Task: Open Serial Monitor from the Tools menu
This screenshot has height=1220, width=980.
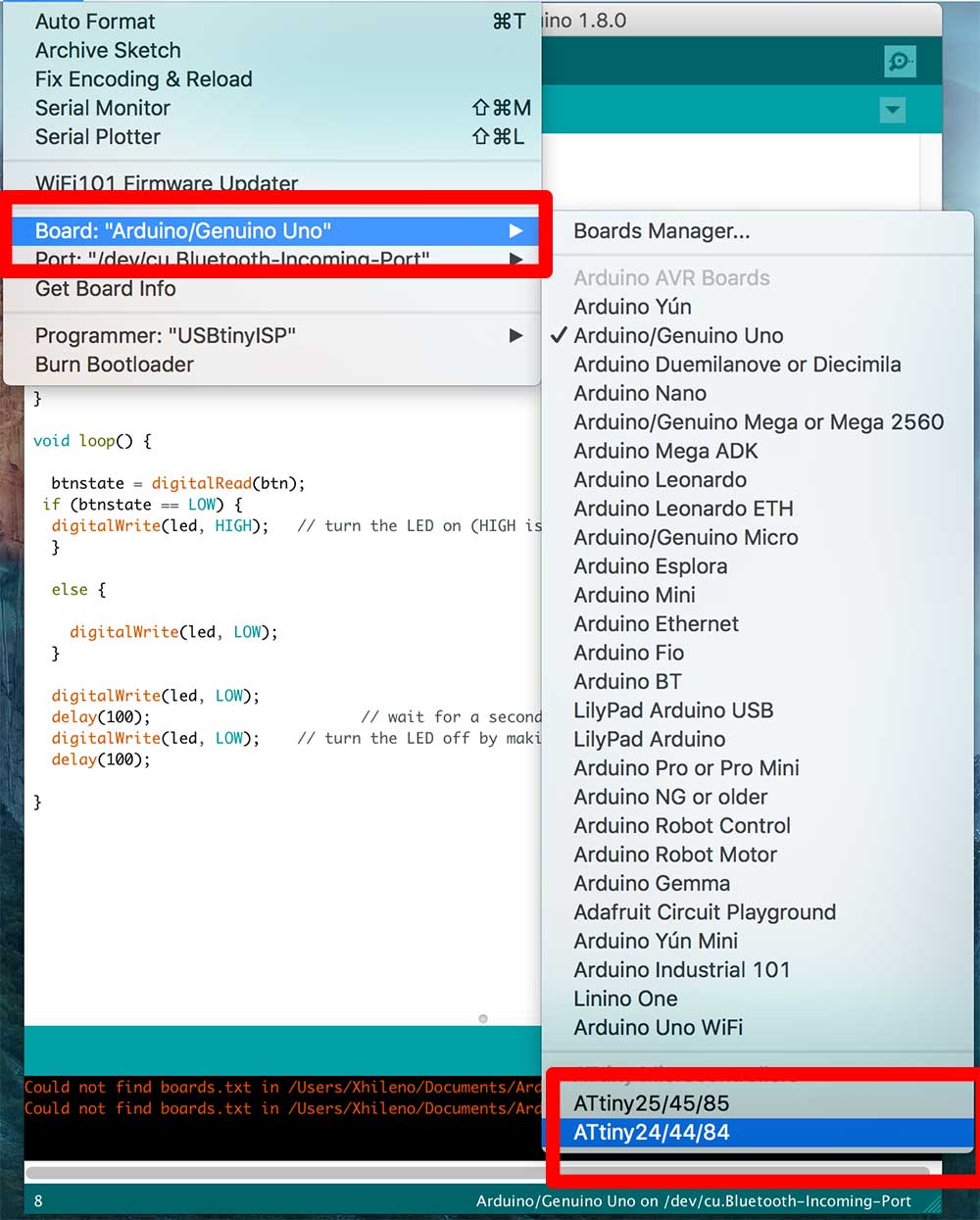Action: (x=272, y=108)
